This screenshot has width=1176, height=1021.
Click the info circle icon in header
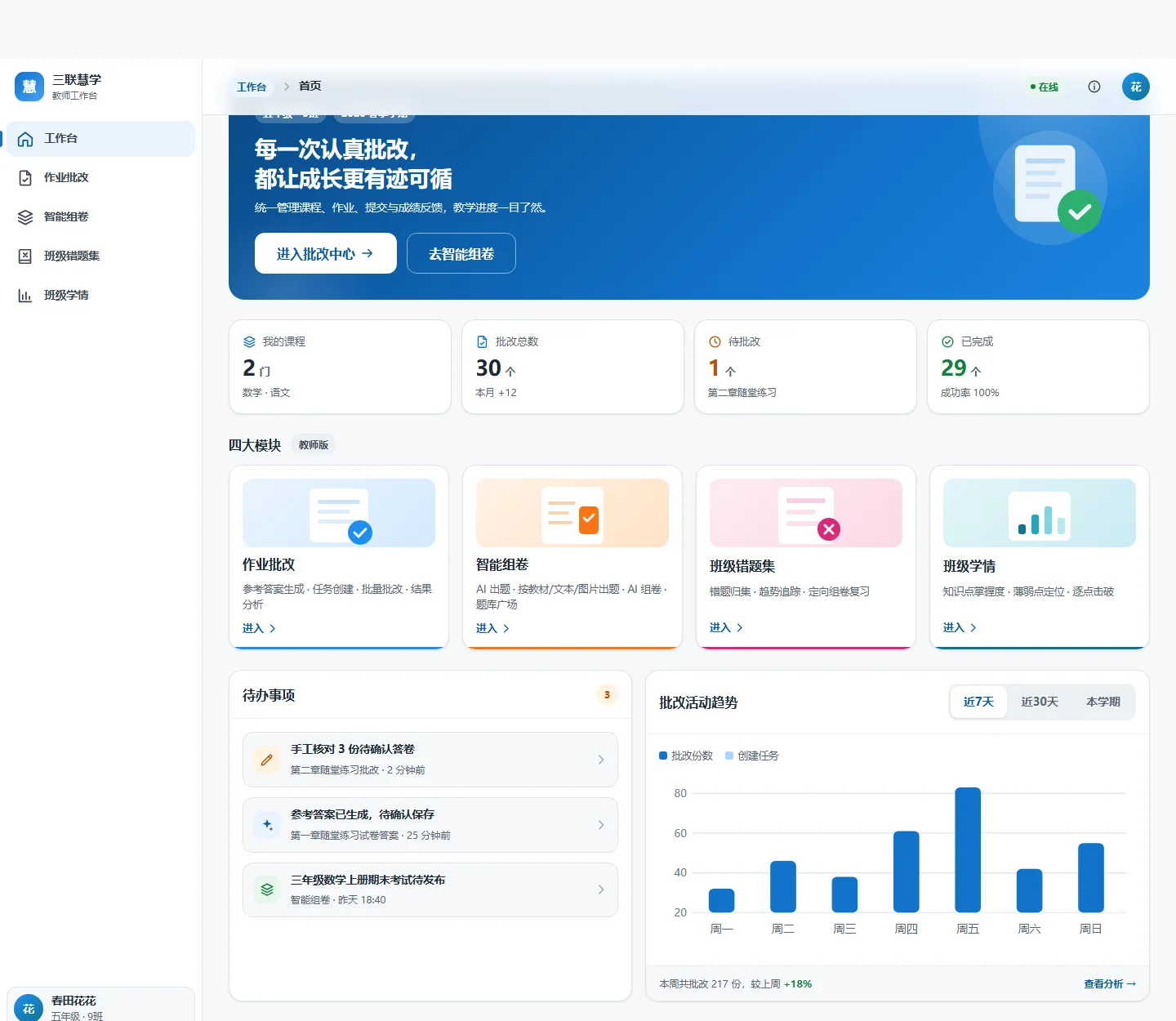[1094, 87]
